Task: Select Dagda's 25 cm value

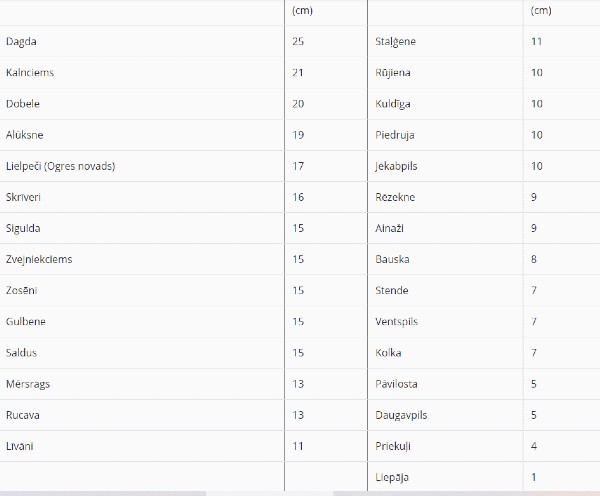Action: pos(298,41)
